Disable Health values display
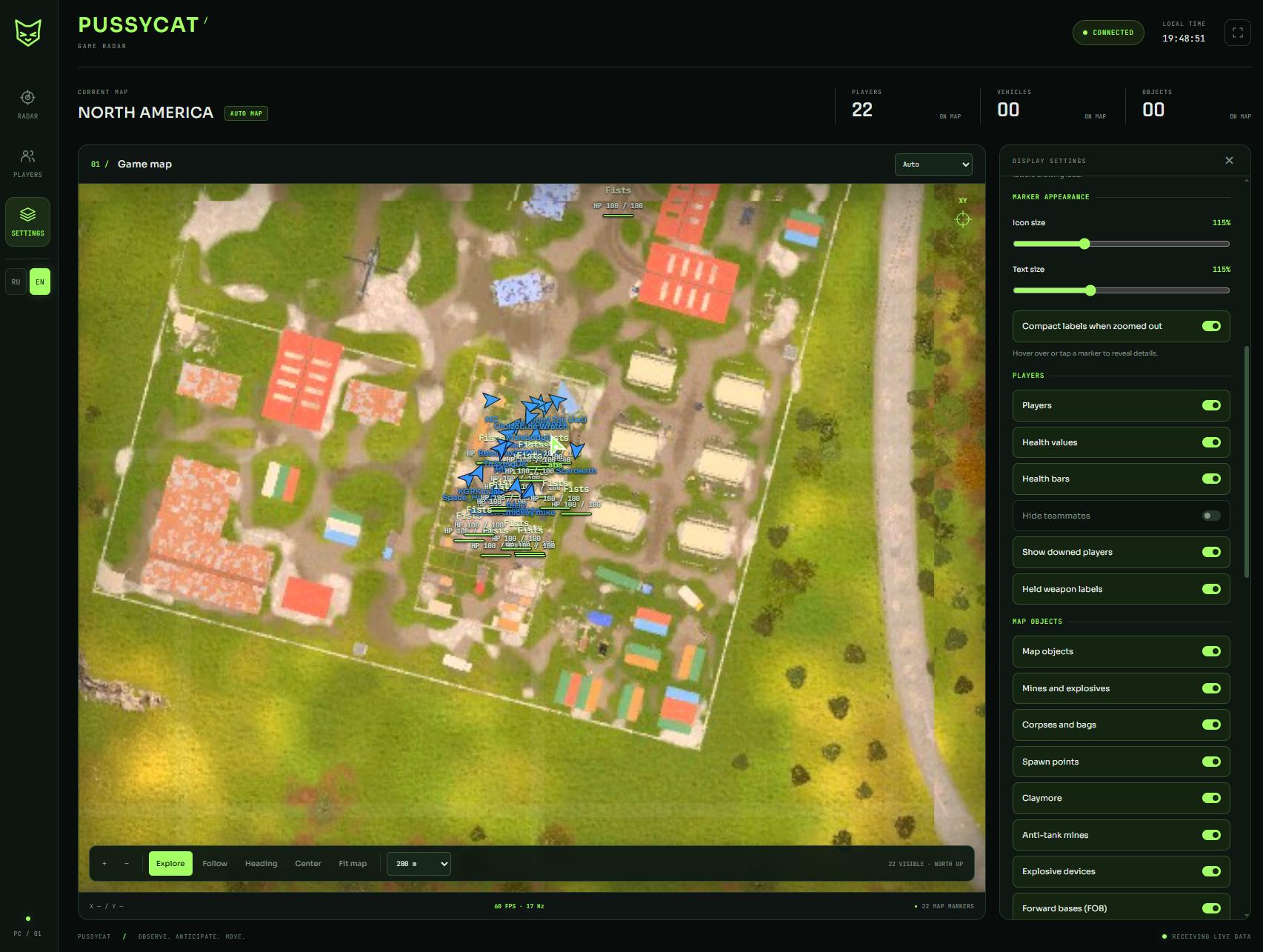 pos(1211,442)
